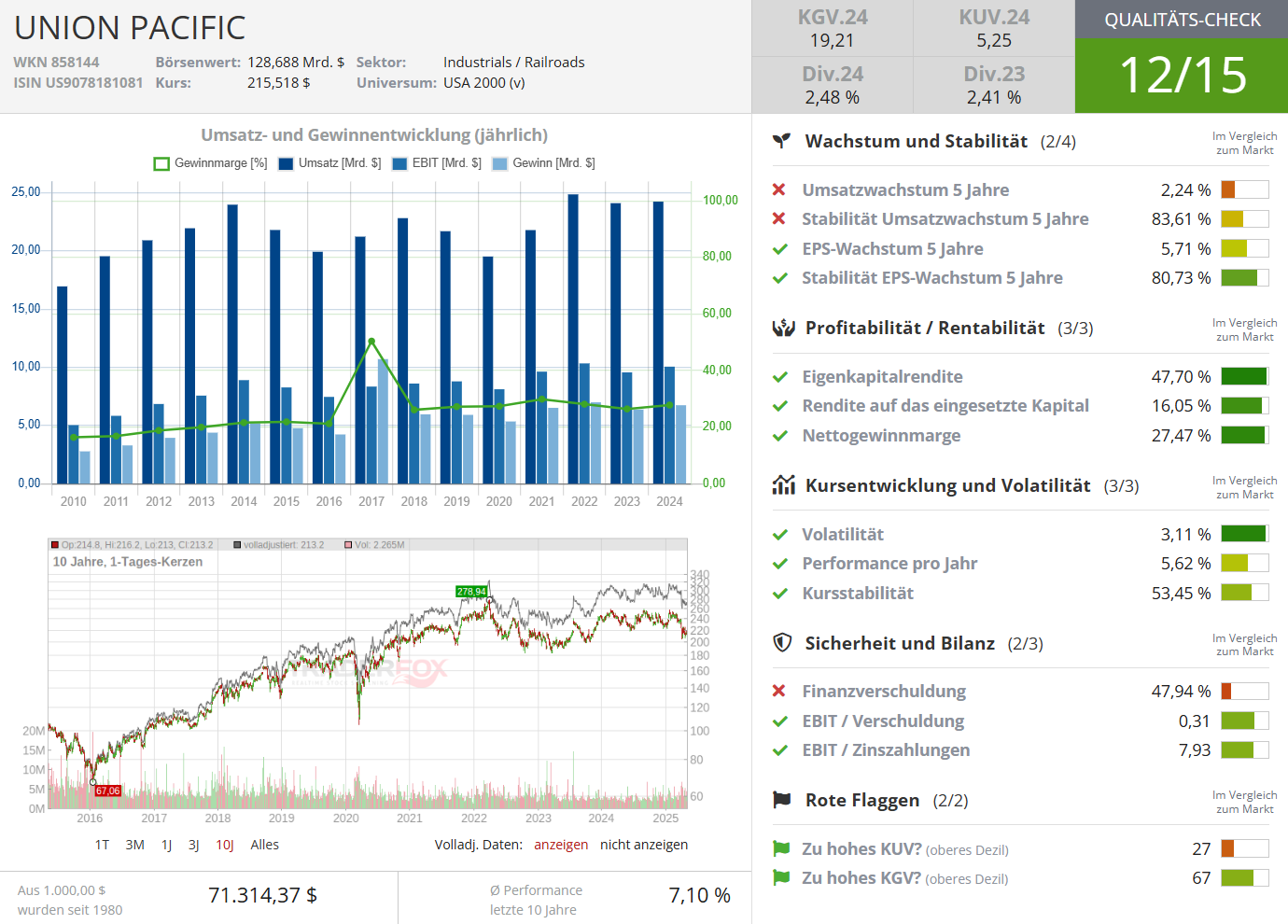Click 'anzeigen' link for Volladj. Daten
1288x924 pixels.
point(561,845)
